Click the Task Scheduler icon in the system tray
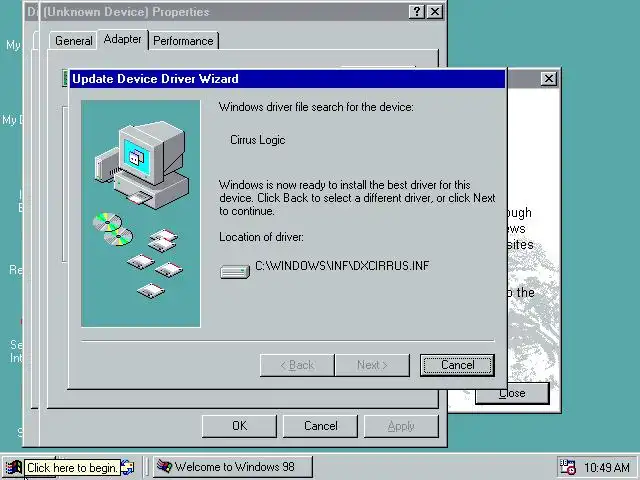The height and width of the screenshot is (480, 640). [x=567, y=467]
